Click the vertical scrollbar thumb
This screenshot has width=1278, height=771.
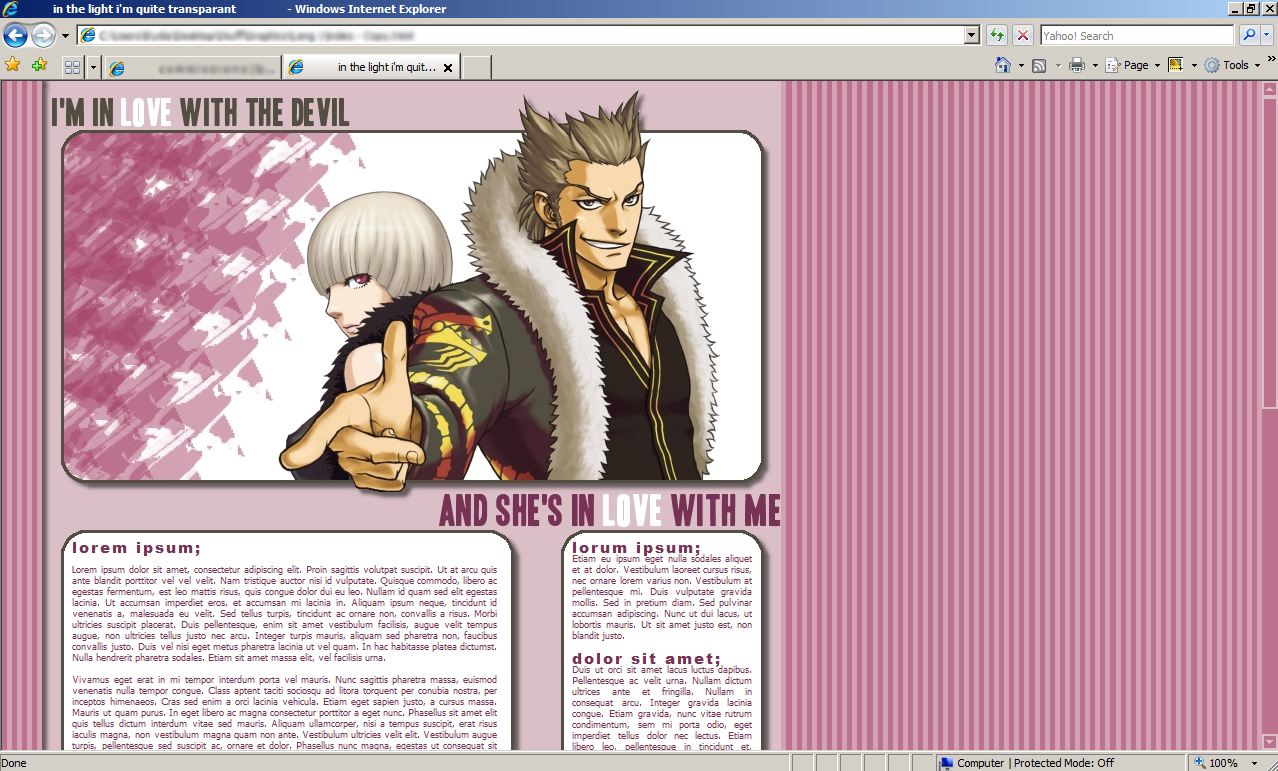(x=1269, y=252)
